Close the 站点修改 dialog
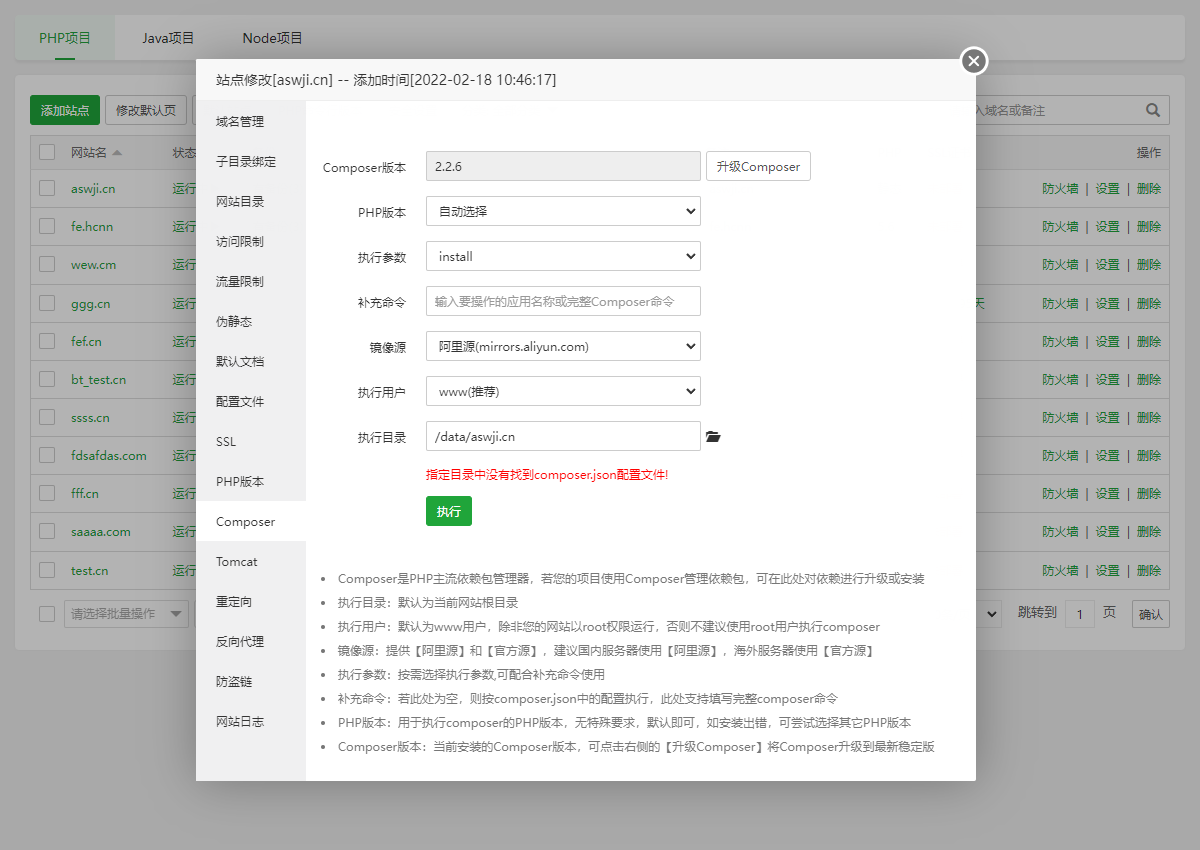This screenshot has width=1200, height=850. point(973,61)
